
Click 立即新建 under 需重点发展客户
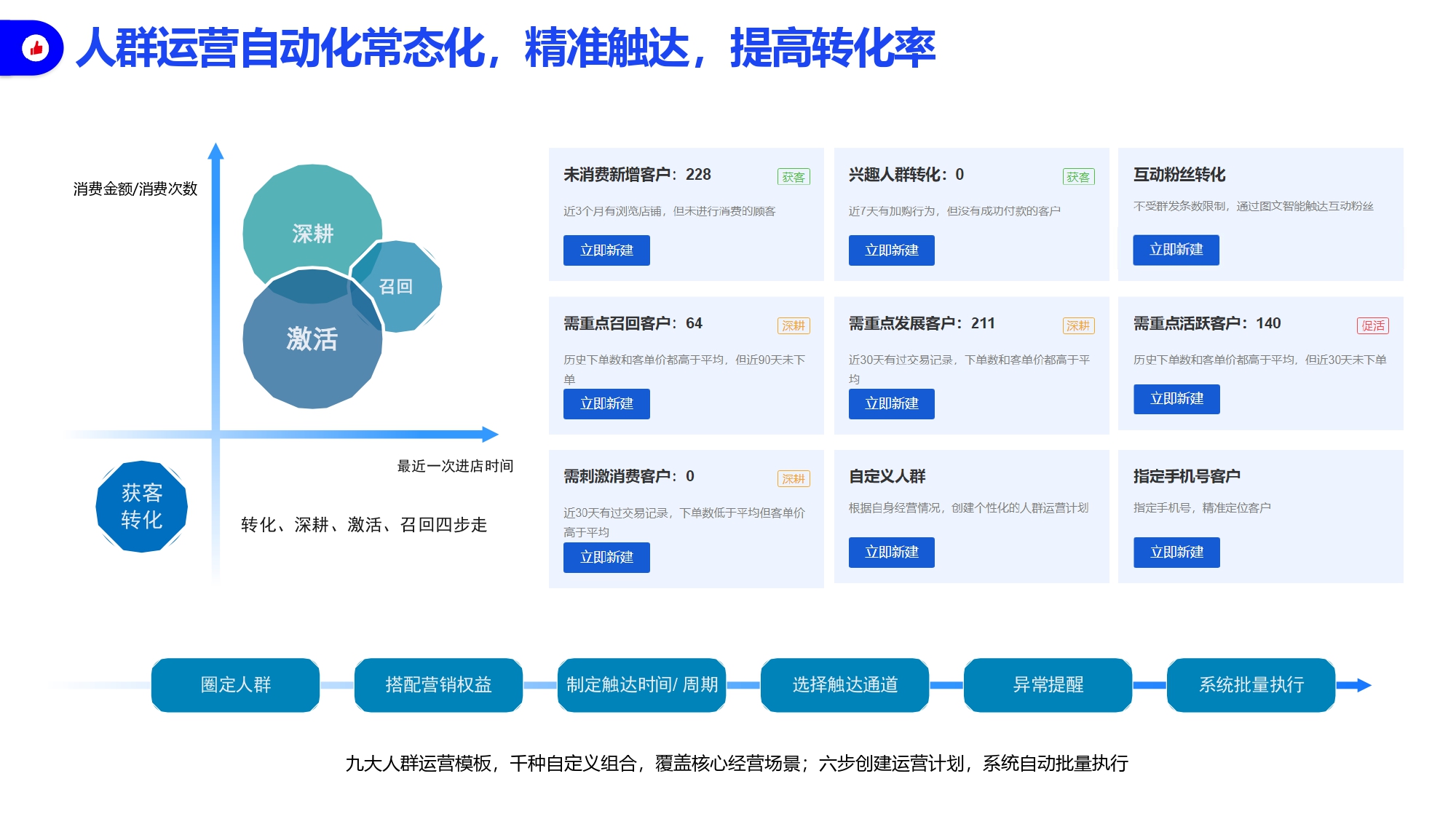(891, 404)
